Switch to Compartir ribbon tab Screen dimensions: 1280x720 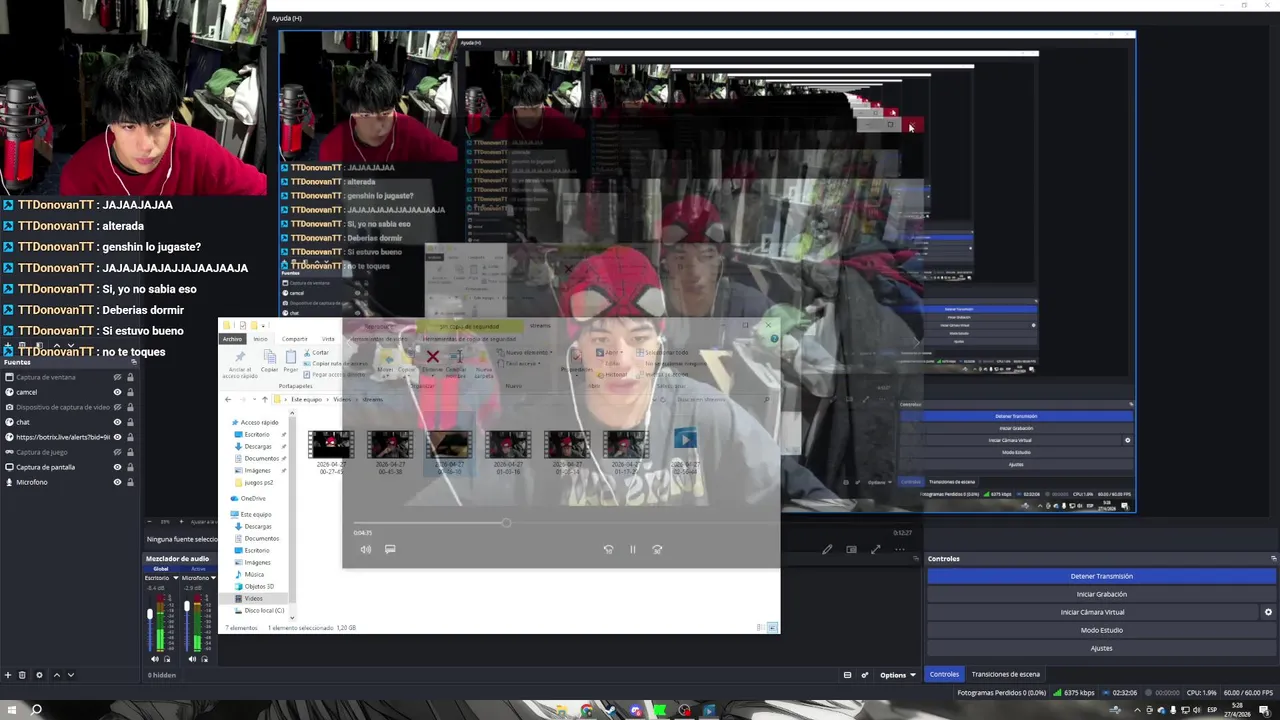tap(294, 339)
